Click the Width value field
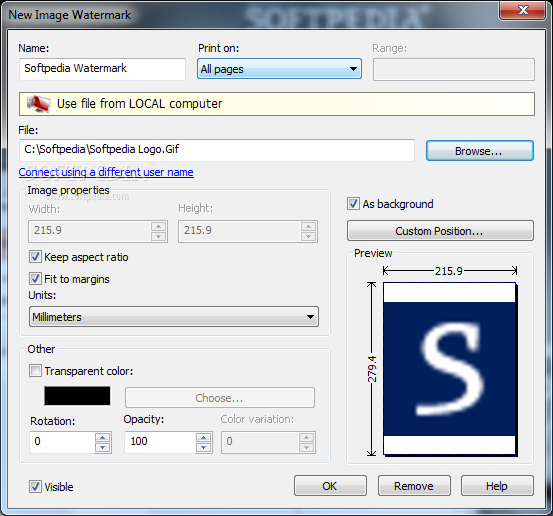553x516 pixels. [90, 231]
